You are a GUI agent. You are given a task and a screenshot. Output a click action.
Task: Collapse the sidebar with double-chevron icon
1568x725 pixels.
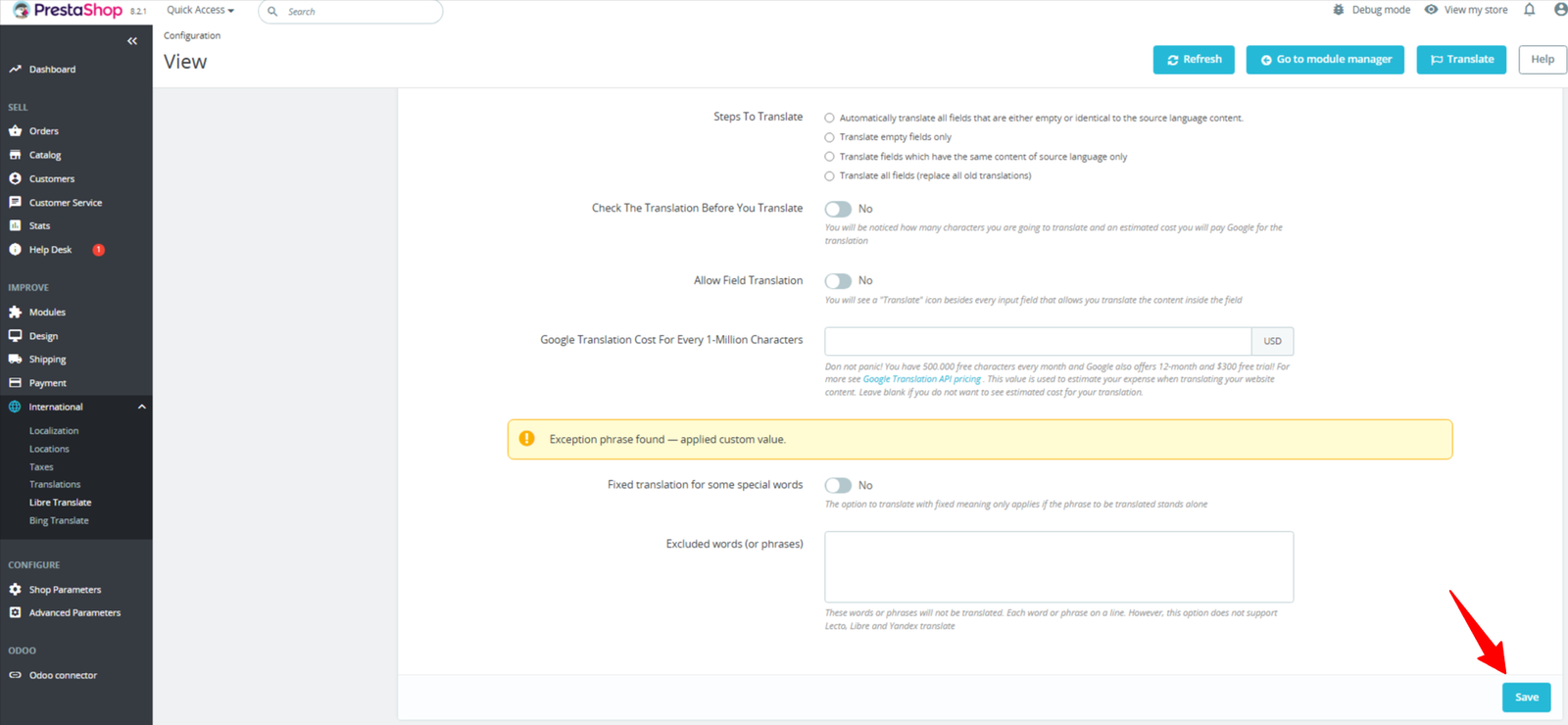(x=132, y=41)
